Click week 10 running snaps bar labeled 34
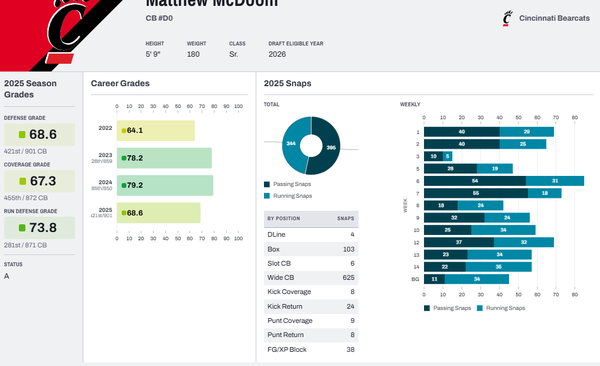 click(x=503, y=230)
